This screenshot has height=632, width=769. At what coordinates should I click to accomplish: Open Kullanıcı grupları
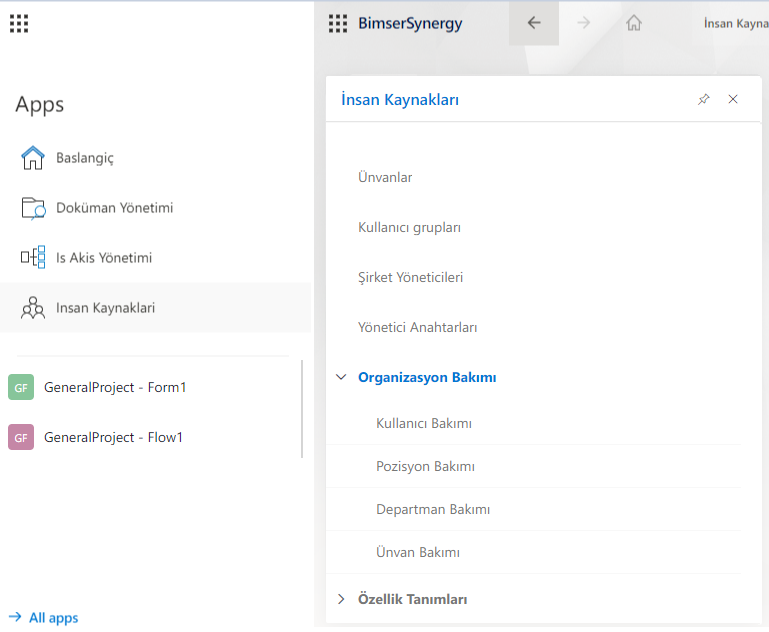click(x=409, y=228)
